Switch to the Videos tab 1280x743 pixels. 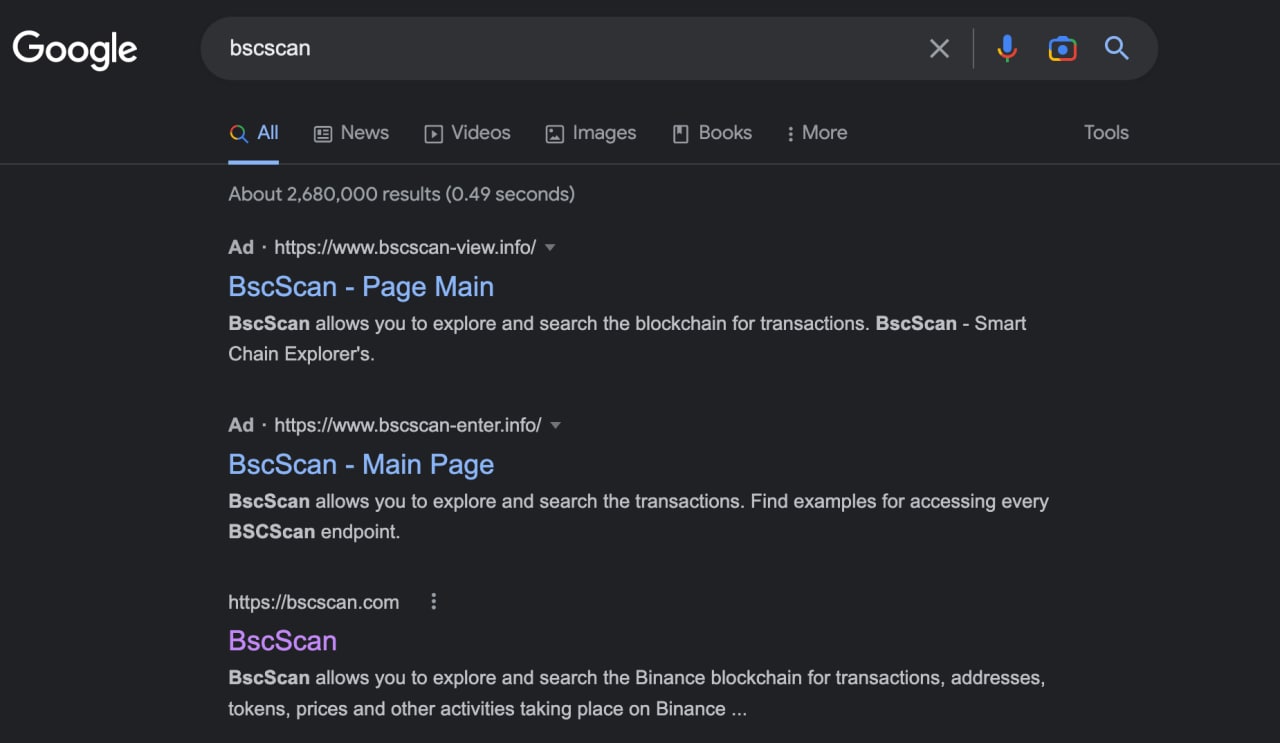[467, 133]
